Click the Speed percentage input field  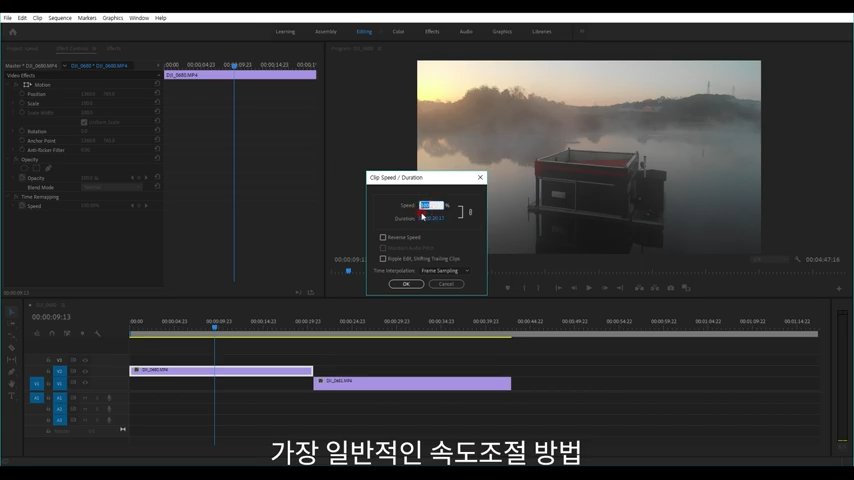tap(431, 205)
